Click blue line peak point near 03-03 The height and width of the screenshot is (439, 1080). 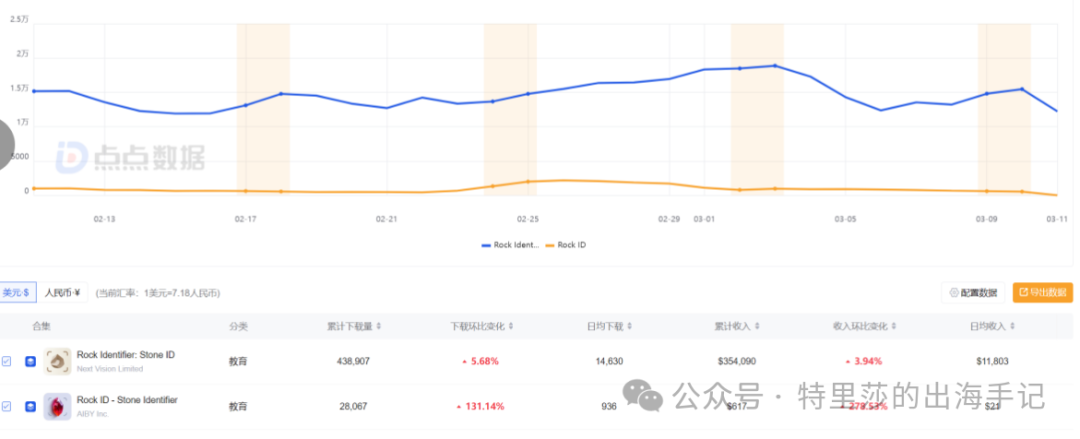pyautogui.click(x=775, y=65)
